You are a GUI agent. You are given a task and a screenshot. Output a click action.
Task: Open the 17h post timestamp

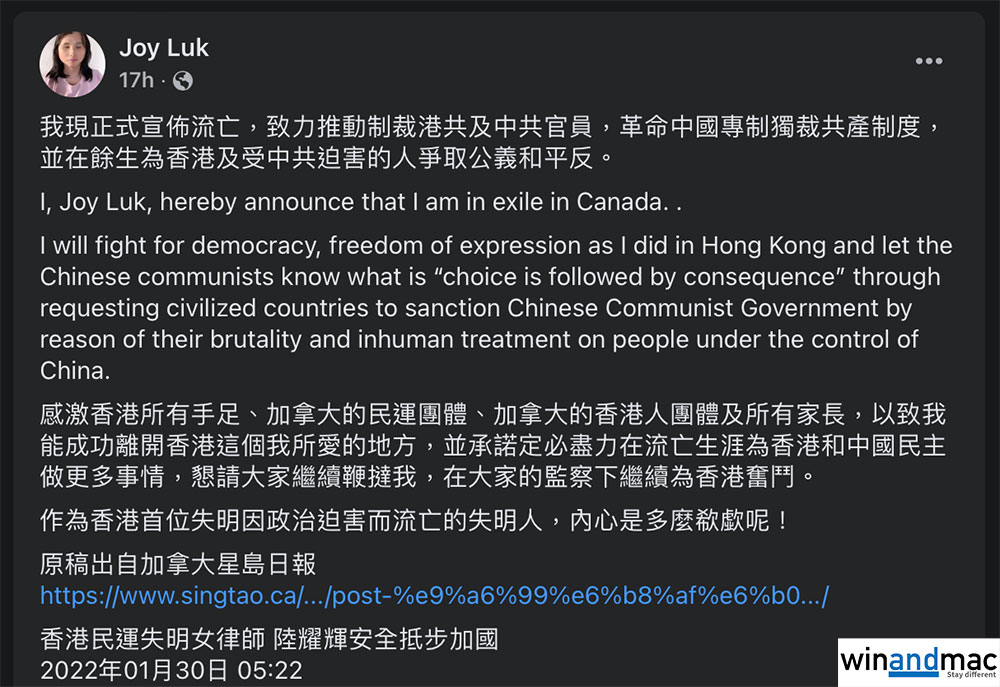click(x=136, y=80)
